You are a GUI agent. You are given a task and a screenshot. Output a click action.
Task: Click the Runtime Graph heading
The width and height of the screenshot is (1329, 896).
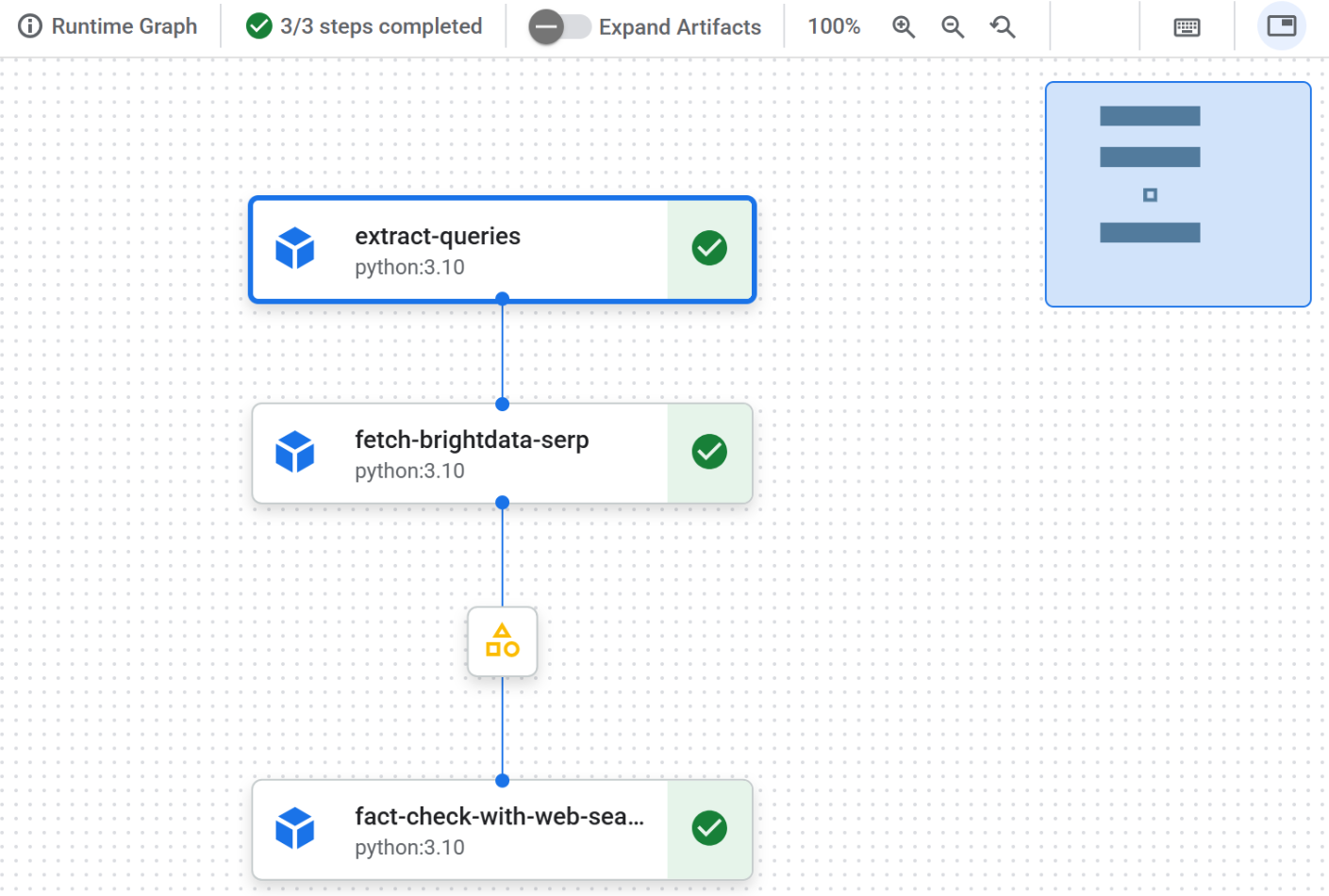(x=123, y=26)
